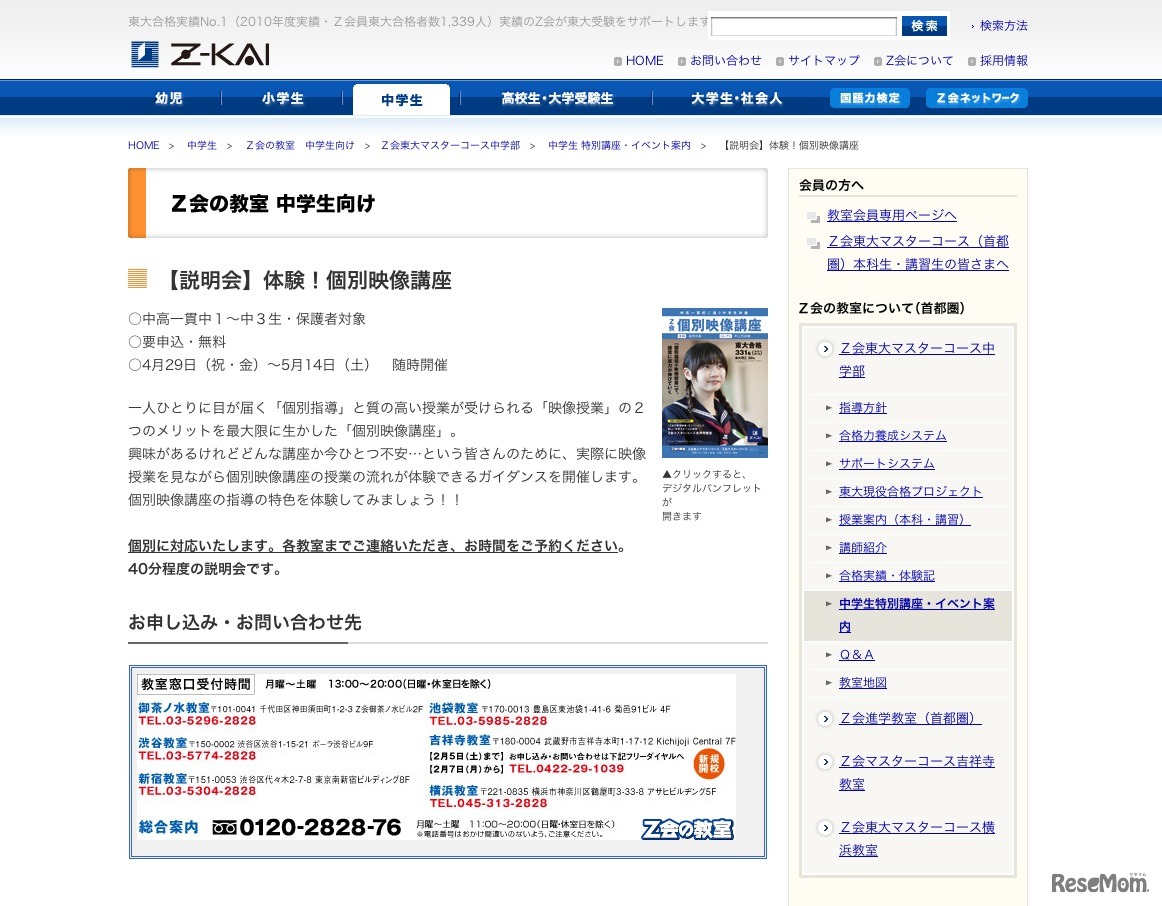Go to HOME in top utility links
Image resolution: width=1162 pixels, height=906 pixels.
point(644,61)
